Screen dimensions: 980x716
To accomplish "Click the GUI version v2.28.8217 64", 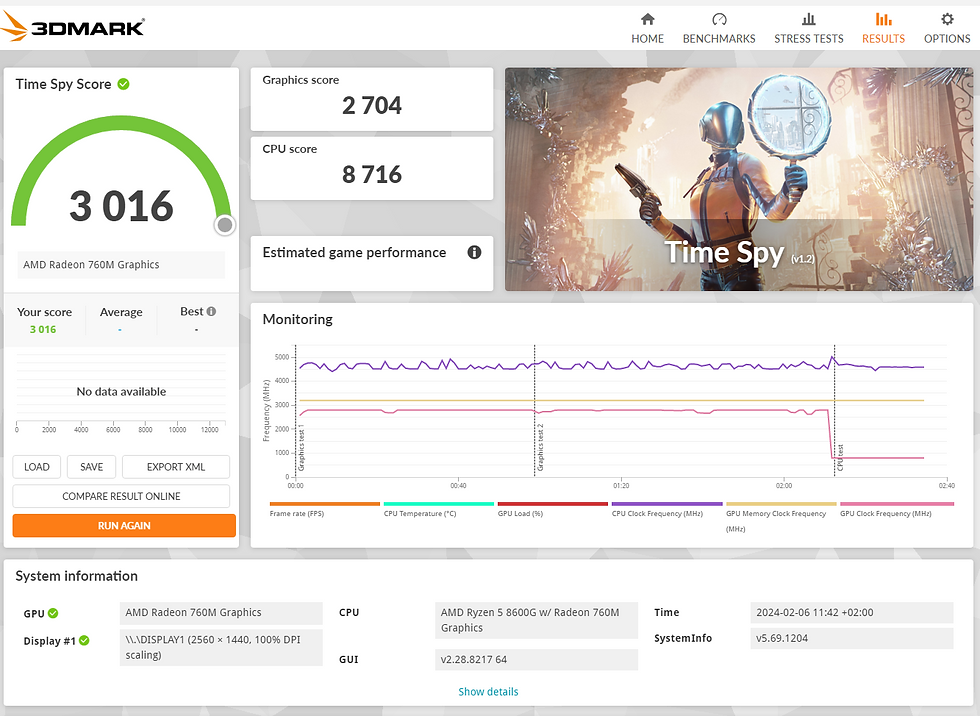I will tap(536, 659).
